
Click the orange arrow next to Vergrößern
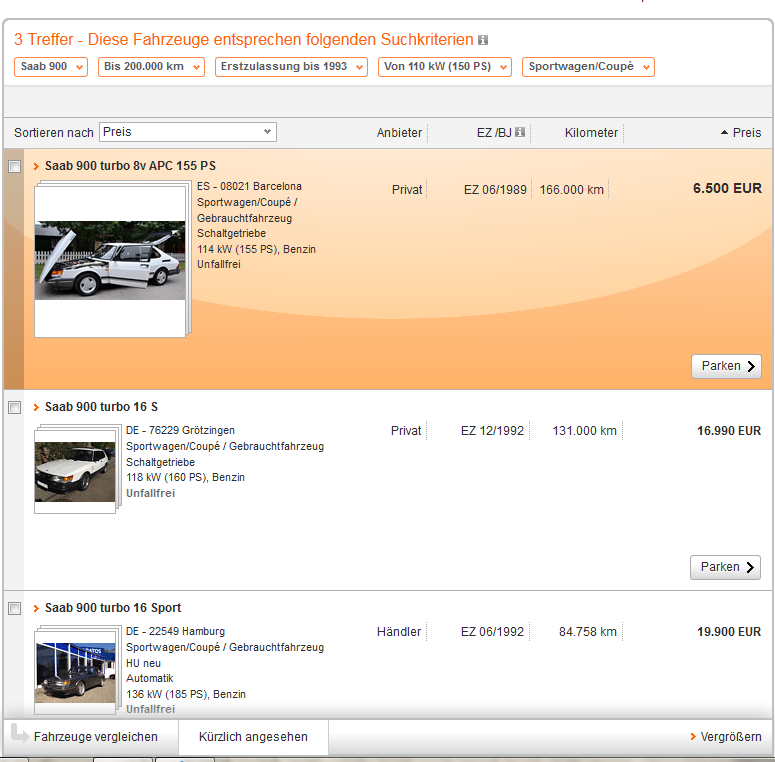tap(693, 737)
